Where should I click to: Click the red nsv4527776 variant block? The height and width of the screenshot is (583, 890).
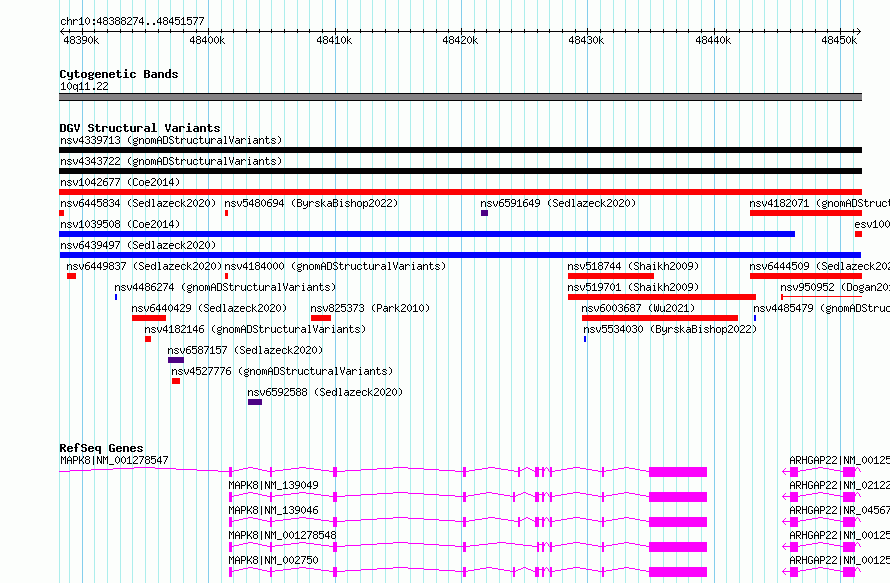tap(176, 381)
